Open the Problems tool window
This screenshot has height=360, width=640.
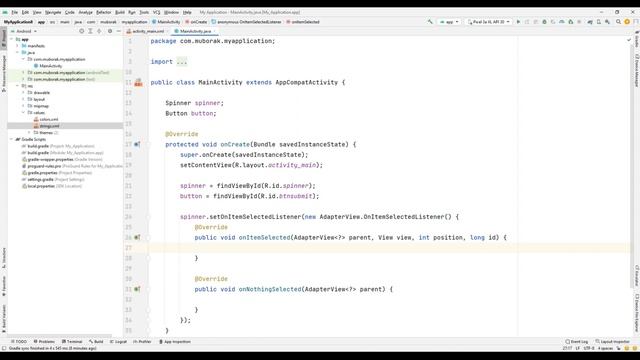(44, 342)
